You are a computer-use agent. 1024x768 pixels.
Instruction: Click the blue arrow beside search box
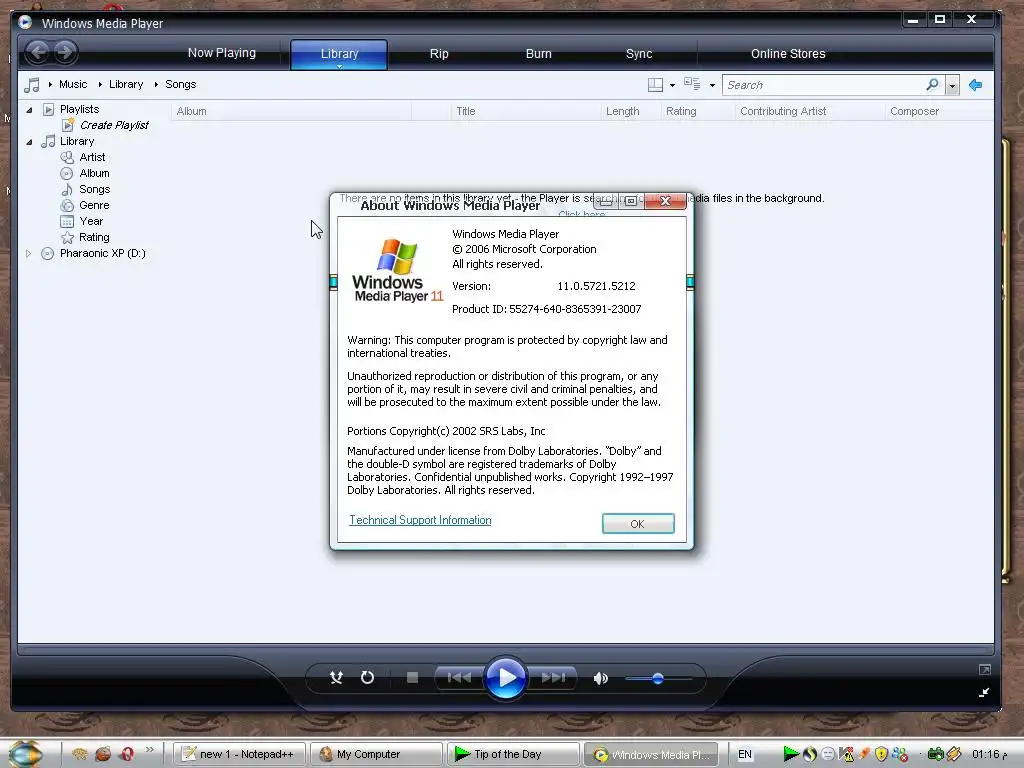click(x=976, y=85)
